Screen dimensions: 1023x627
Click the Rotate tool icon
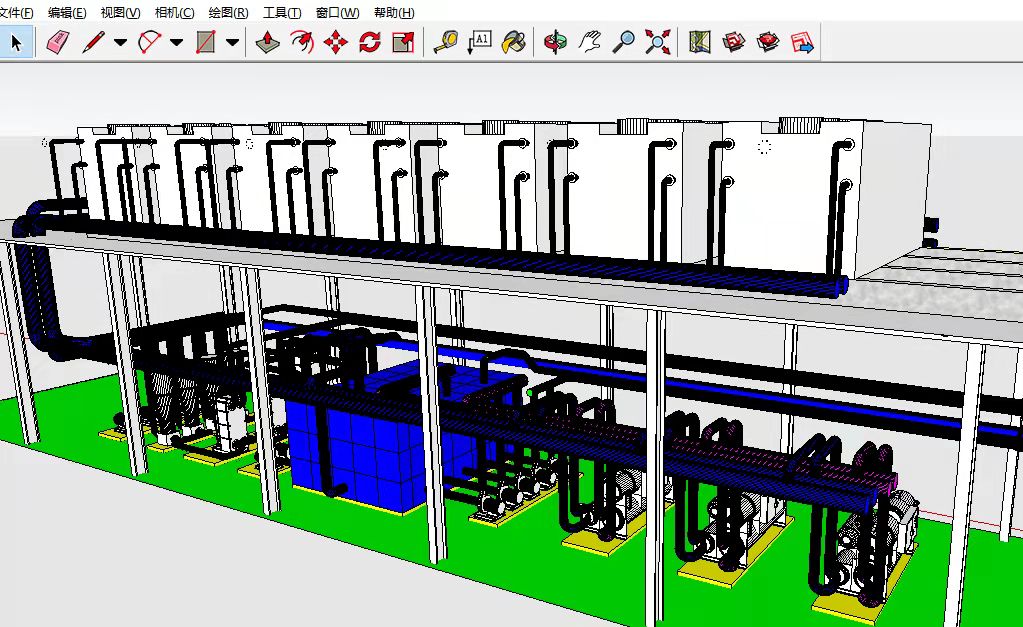pyautogui.click(x=369, y=42)
